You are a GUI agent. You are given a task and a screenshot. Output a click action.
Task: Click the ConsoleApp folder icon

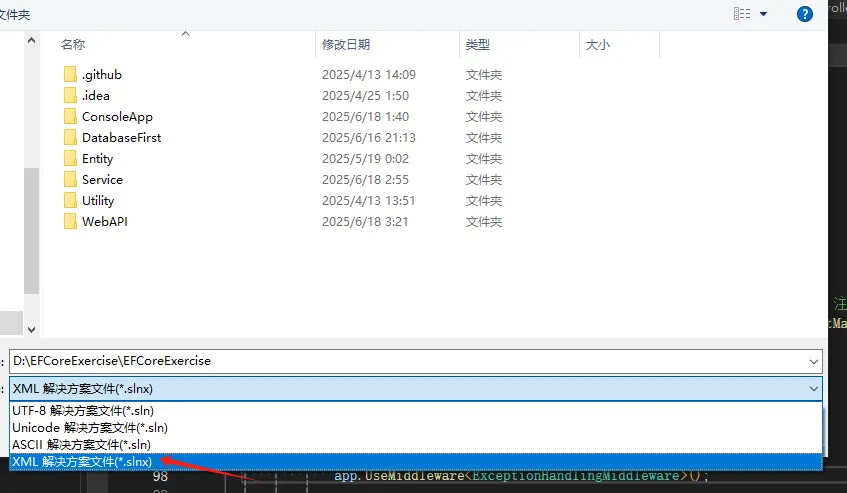[x=70, y=117]
